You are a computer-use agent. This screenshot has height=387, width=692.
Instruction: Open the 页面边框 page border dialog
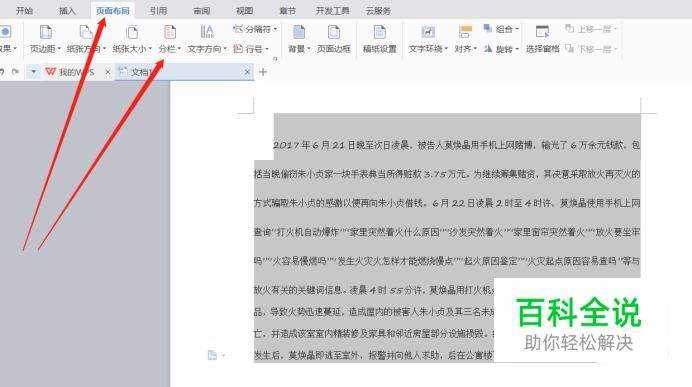tap(334, 39)
